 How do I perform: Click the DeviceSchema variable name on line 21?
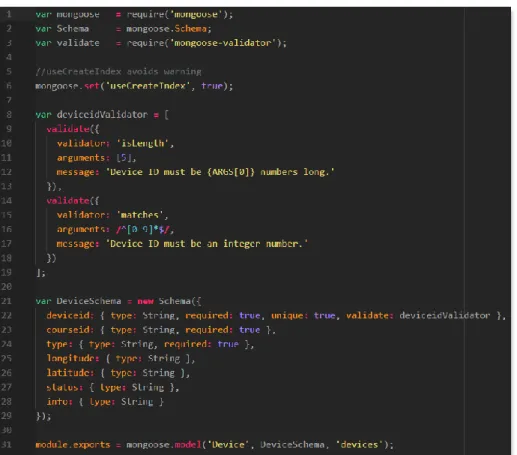pyautogui.click(x=89, y=301)
